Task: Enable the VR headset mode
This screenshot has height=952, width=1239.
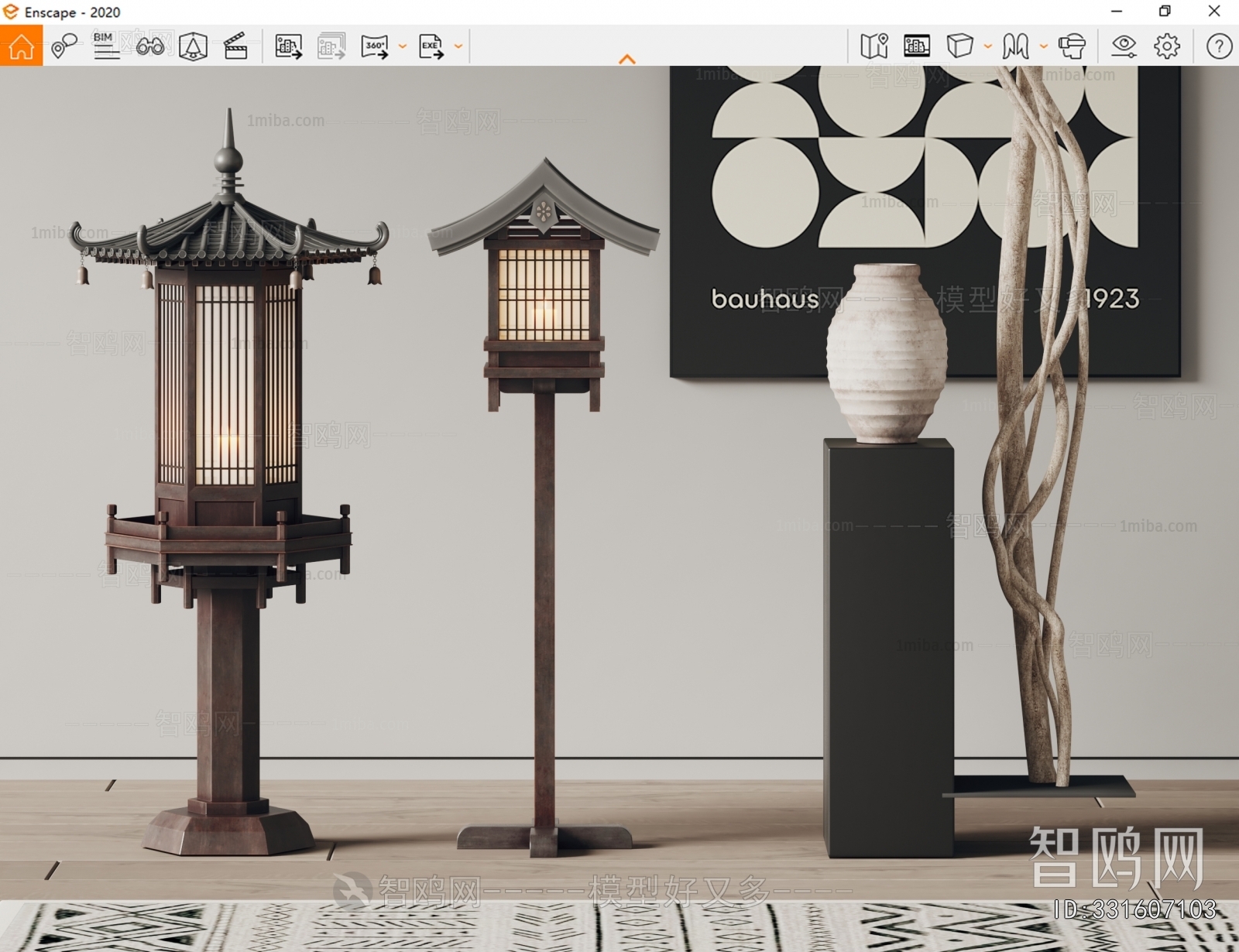Action: [x=1072, y=46]
